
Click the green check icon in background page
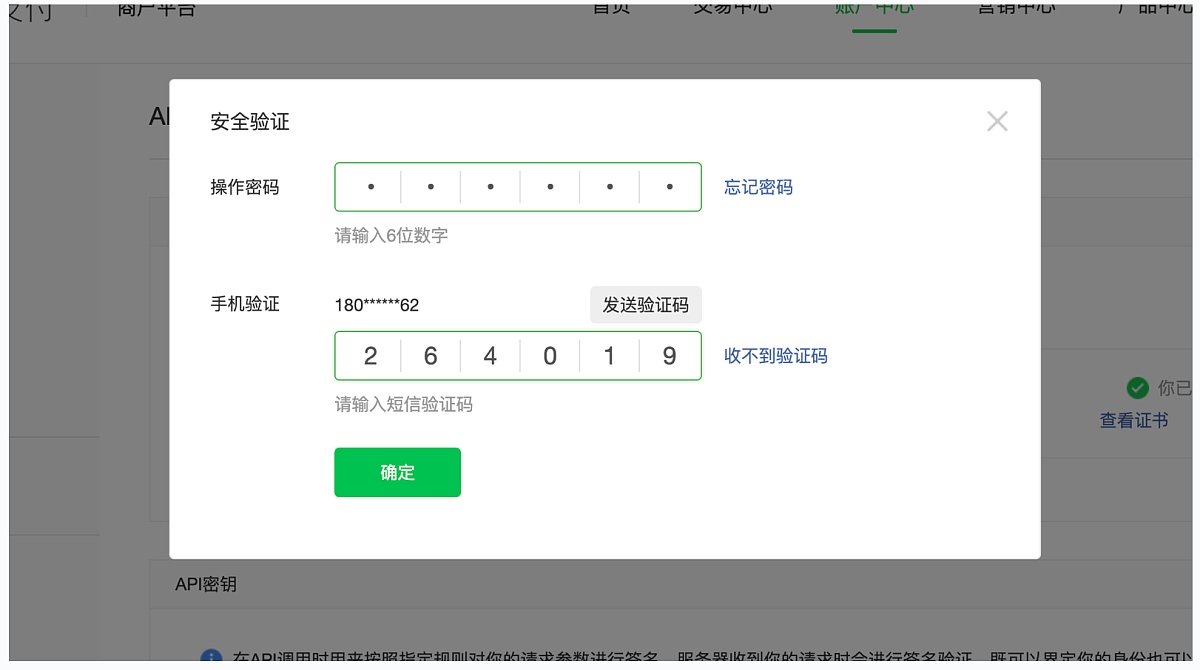tap(1137, 388)
